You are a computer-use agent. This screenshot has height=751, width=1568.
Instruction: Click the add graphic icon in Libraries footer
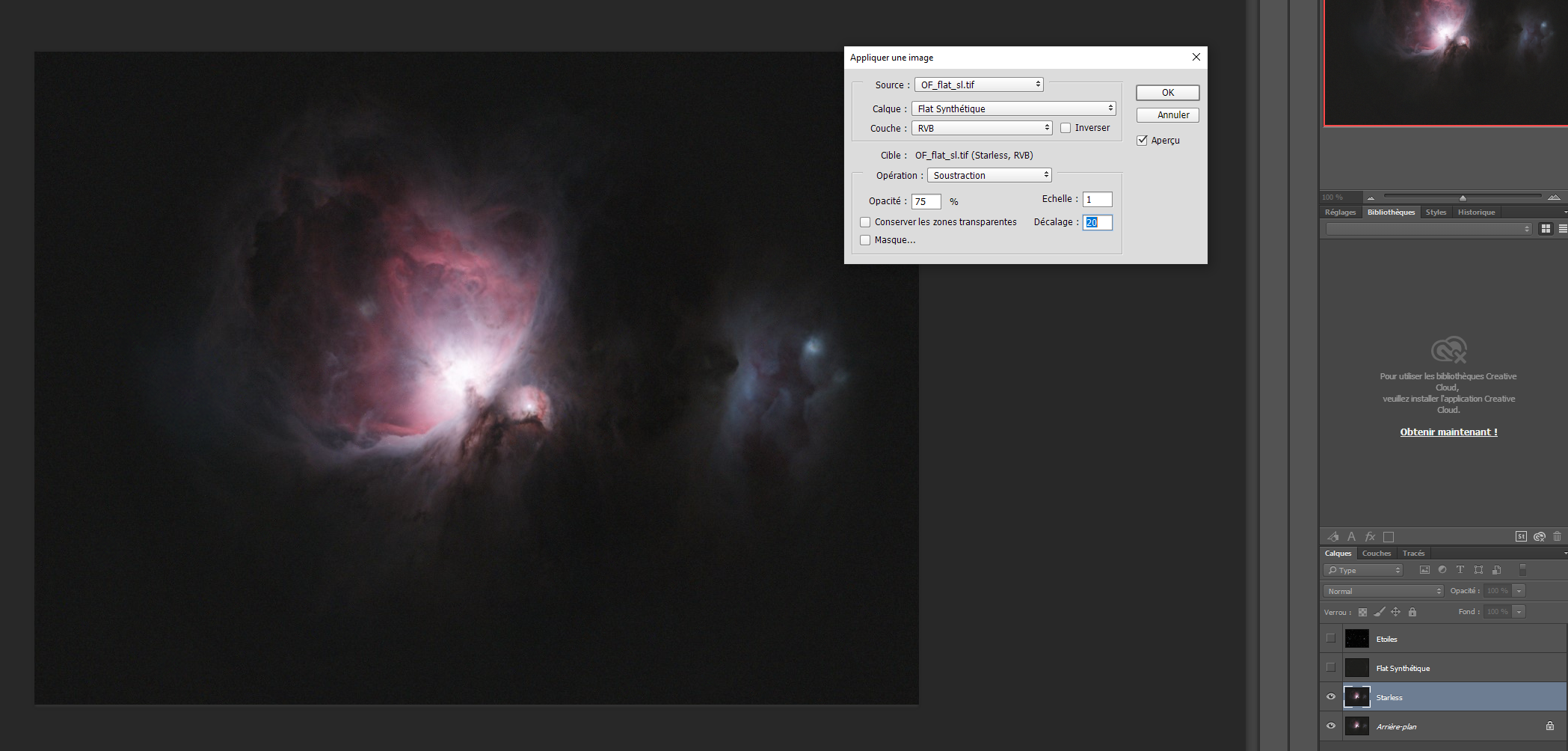(1333, 536)
